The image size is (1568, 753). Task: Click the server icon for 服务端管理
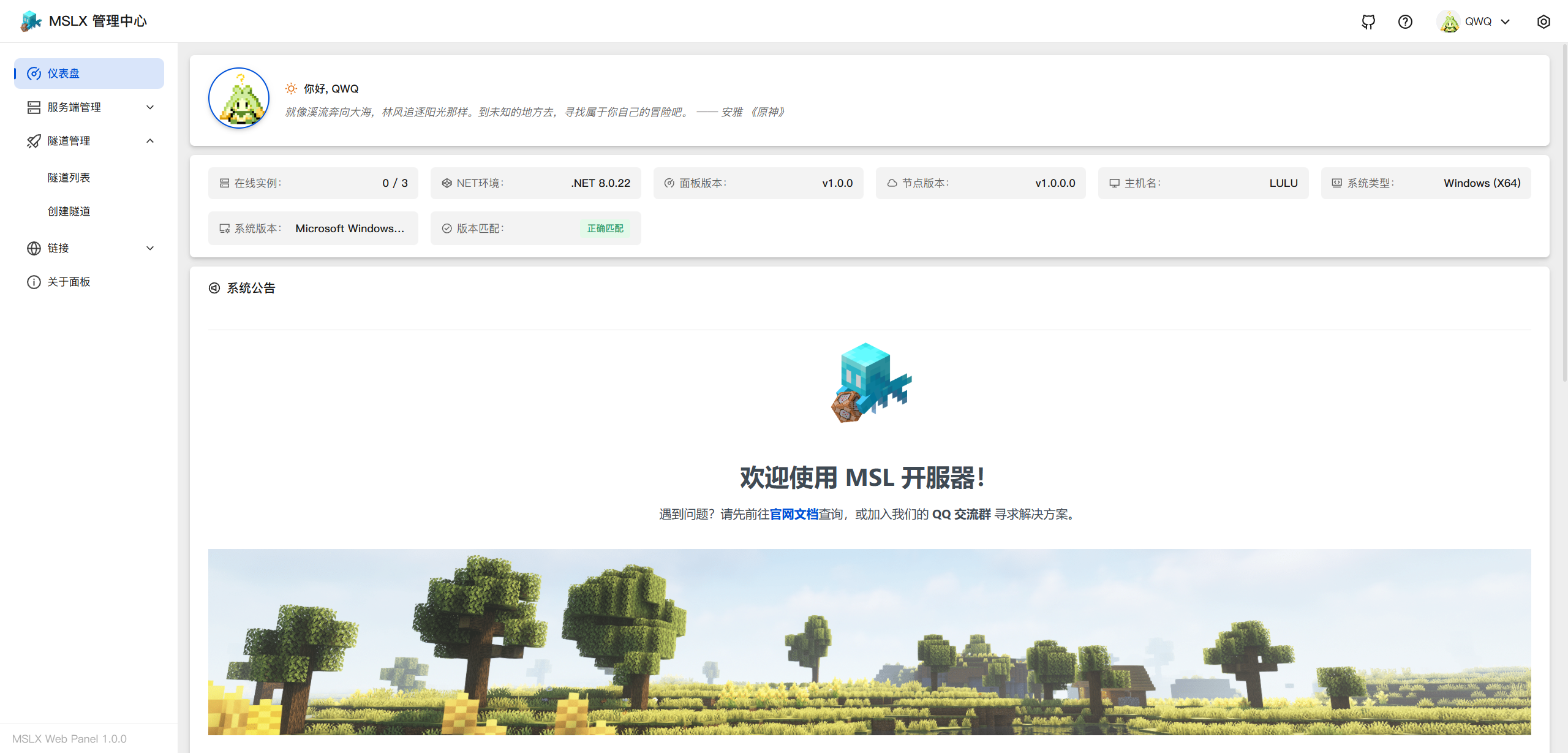pos(34,107)
